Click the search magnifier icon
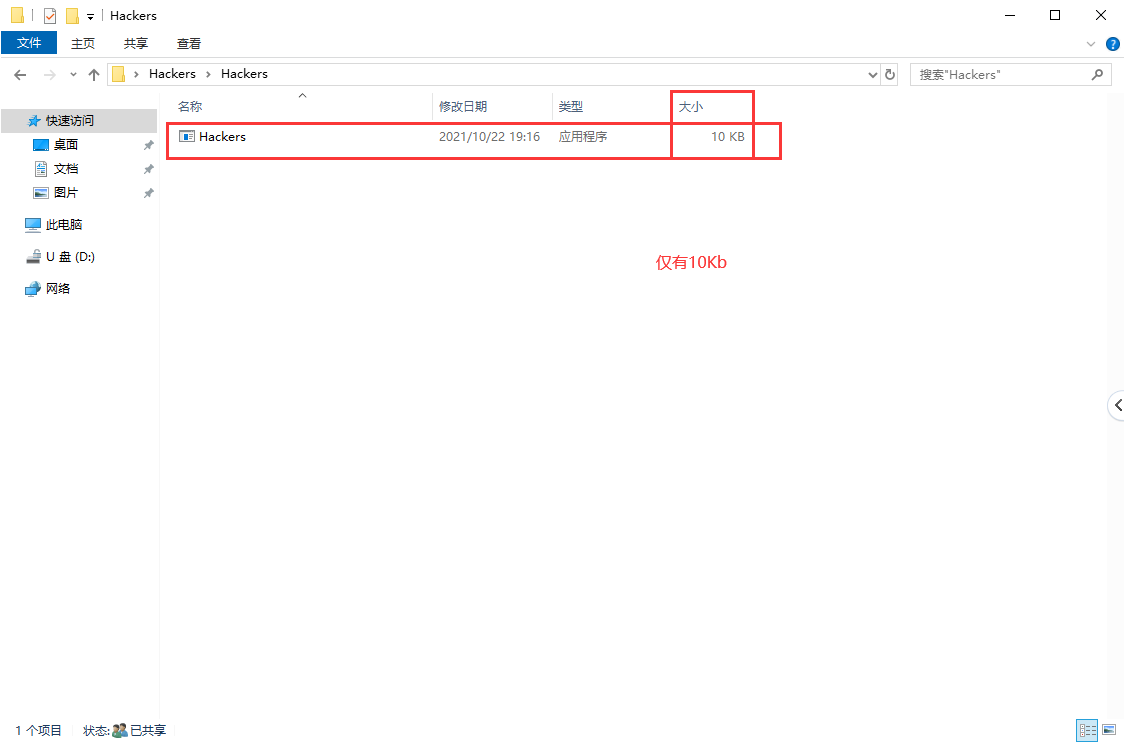The width and height of the screenshot is (1125, 743). coord(1097,74)
